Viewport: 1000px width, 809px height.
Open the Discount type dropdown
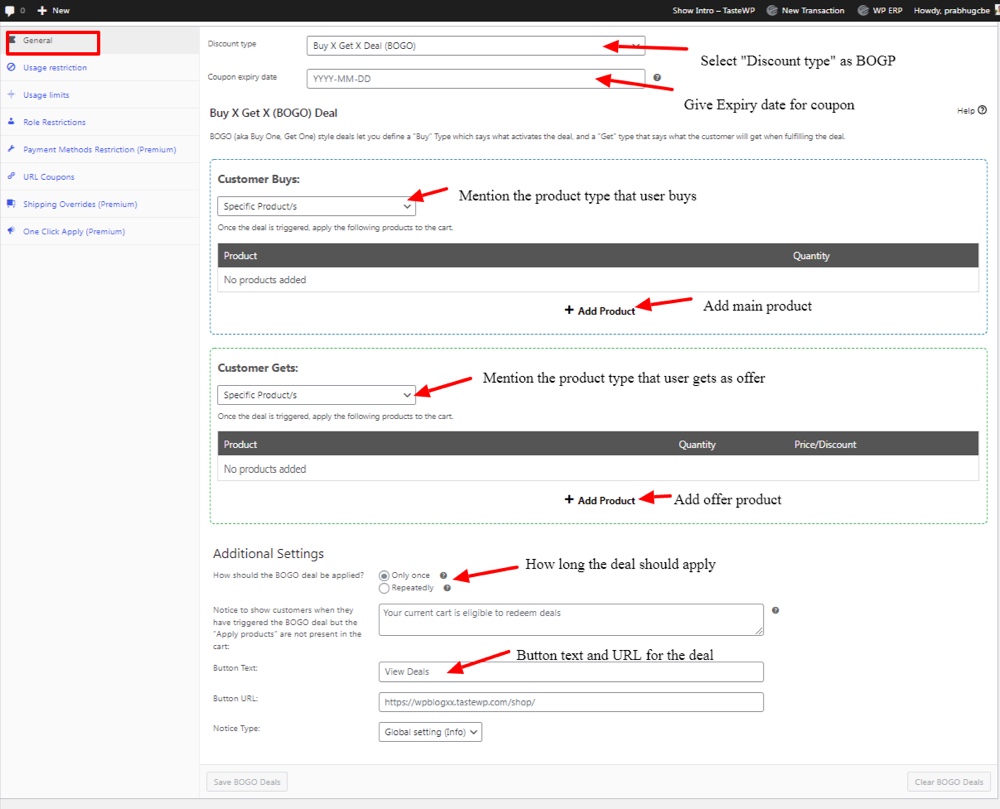click(x=475, y=46)
